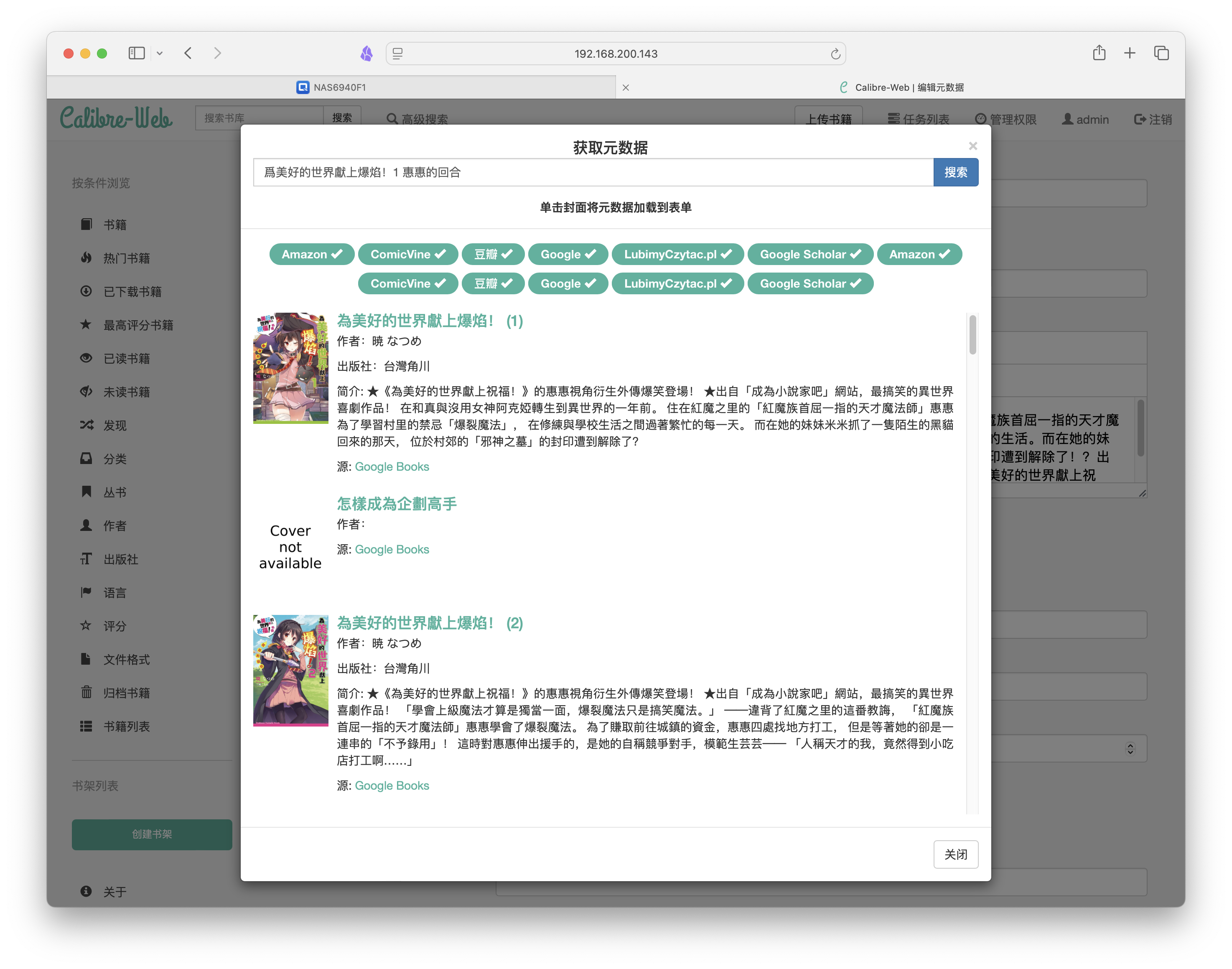Toggle the second-row LubimyCzytac.pl provider pill

pyautogui.click(x=678, y=284)
